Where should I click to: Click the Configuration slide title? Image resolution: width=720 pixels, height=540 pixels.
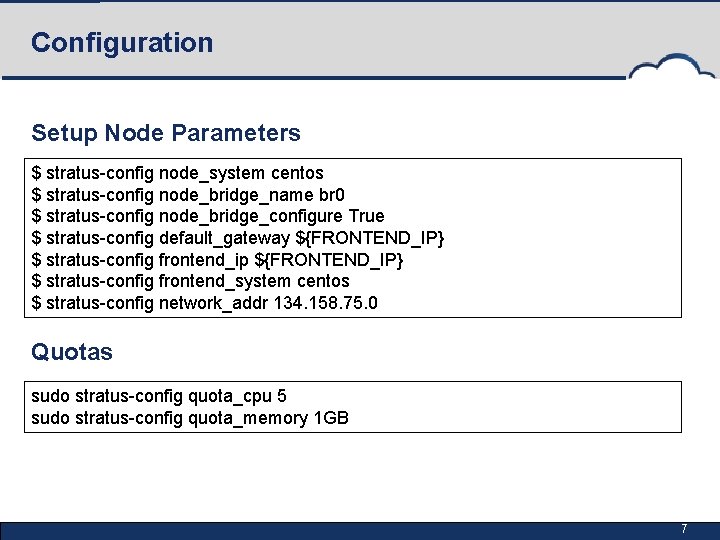(x=122, y=43)
